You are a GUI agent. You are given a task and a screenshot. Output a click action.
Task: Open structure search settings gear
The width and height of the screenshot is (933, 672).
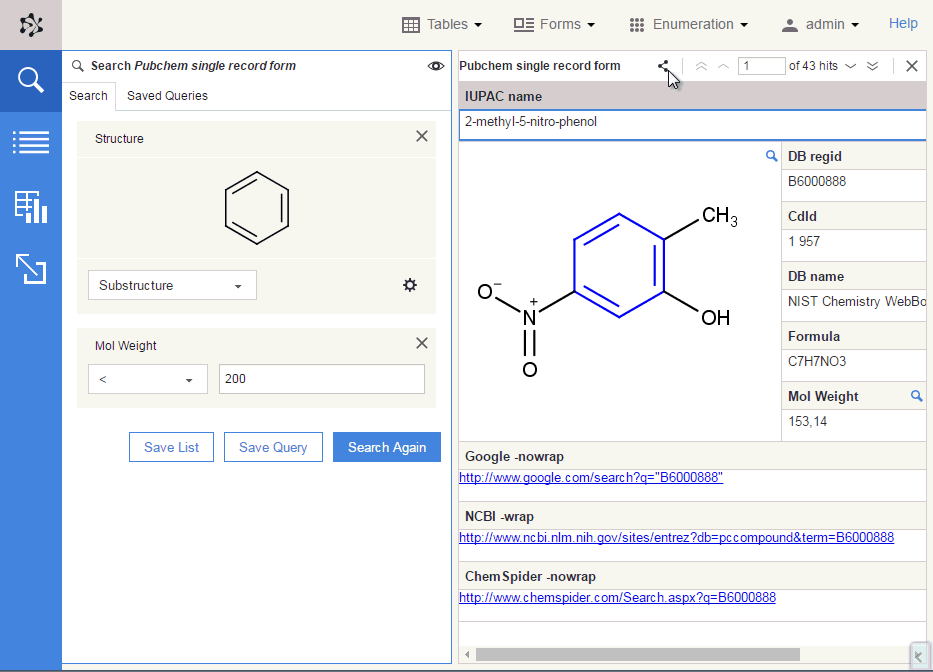[410, 285]
